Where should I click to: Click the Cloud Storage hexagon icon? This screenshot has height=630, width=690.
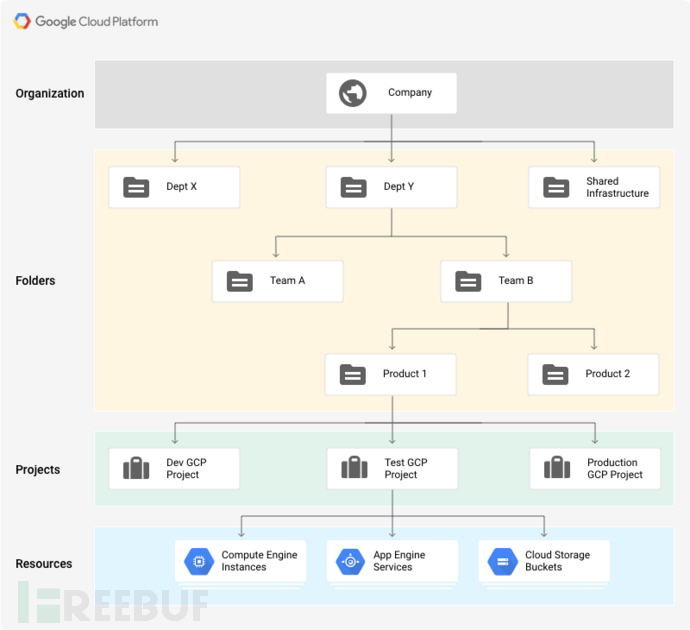503,562
